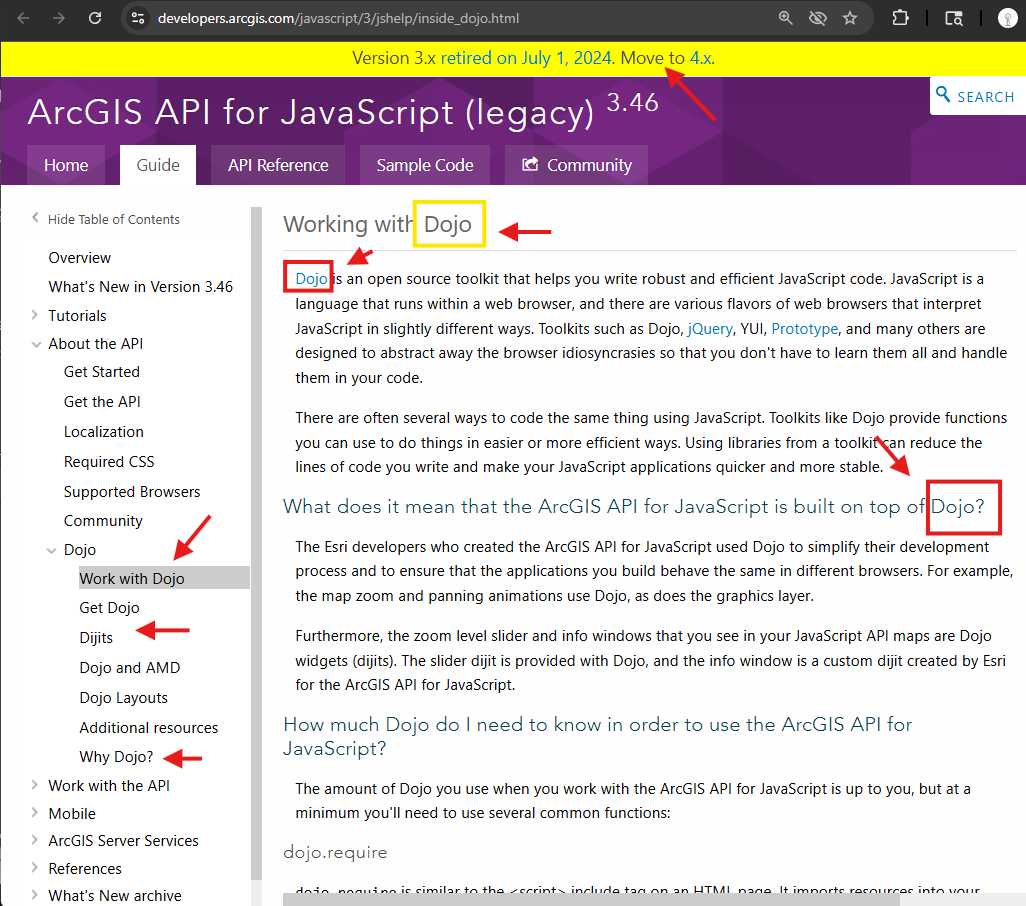Open Dojo and AMD in sidebar
This screenshot has height=906, width=1026.
130,667
